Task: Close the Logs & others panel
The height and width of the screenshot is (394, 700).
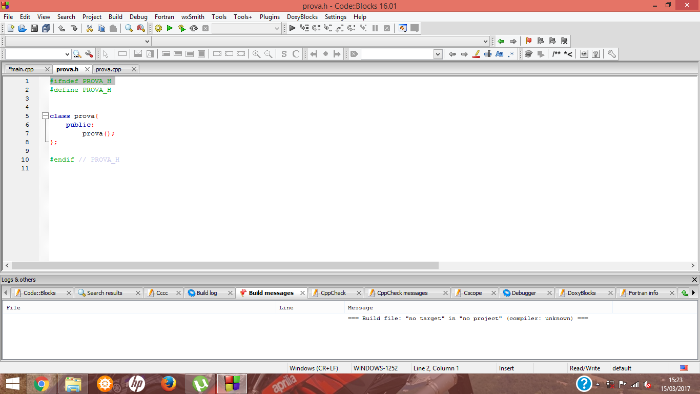Action: (694, 279)
